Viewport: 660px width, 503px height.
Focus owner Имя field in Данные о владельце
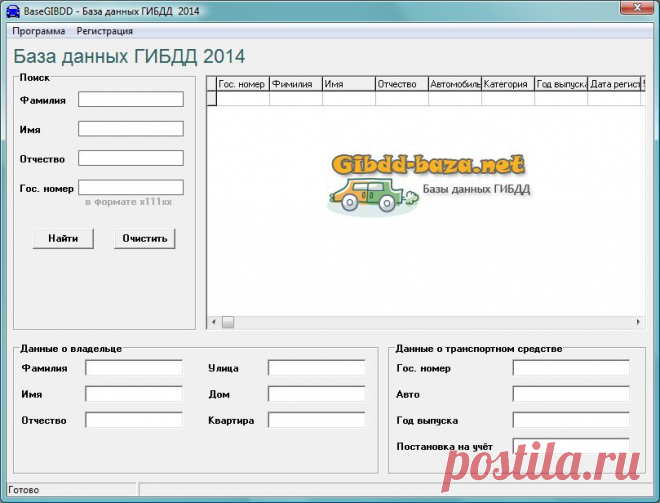pyautogui.click(x=134, y=394)
